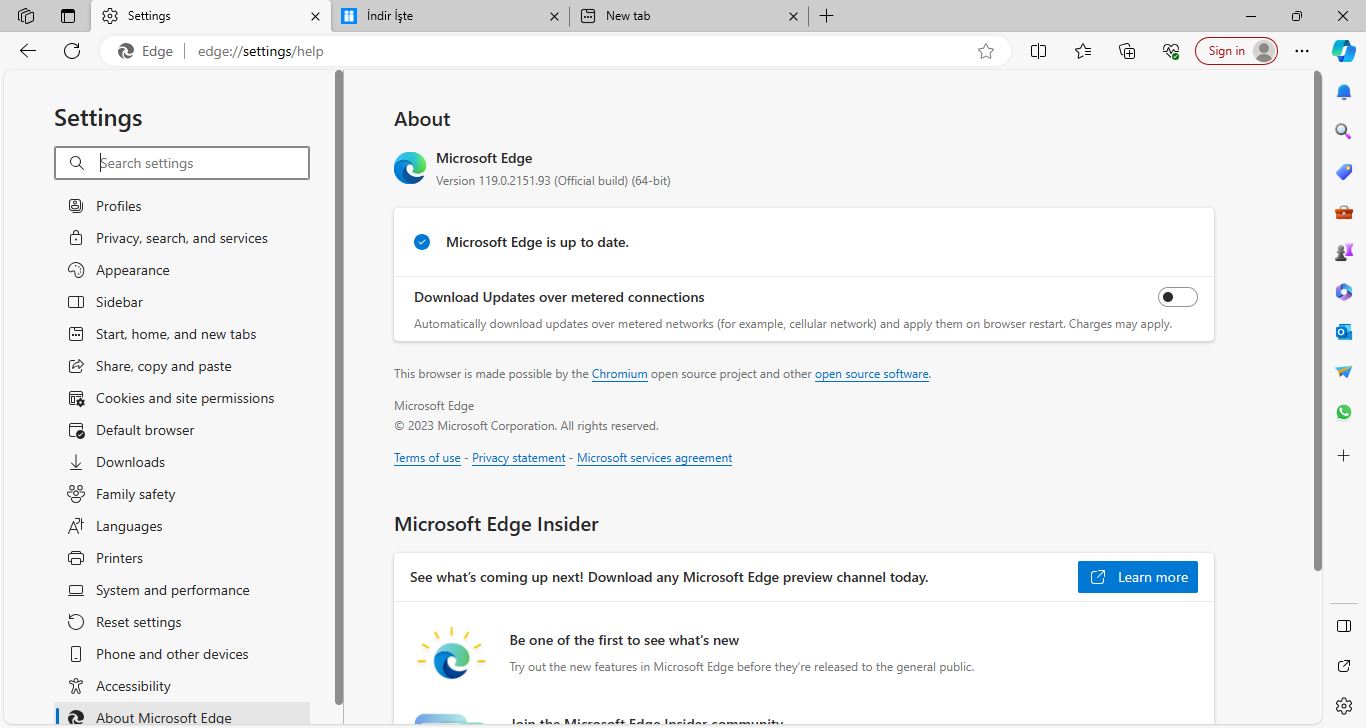Open the Chromium link
This screenshot has height=728, width=1366.
620,374
